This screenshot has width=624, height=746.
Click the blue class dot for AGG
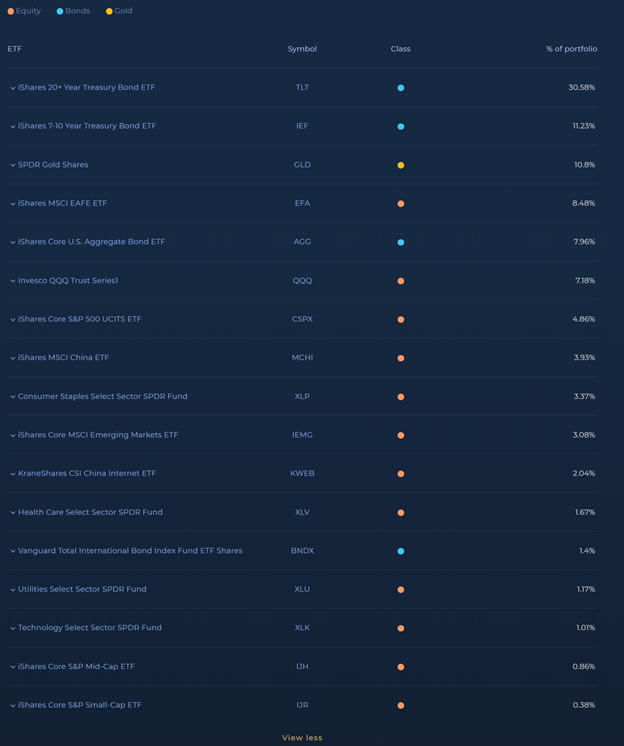(x=401, y=242)
